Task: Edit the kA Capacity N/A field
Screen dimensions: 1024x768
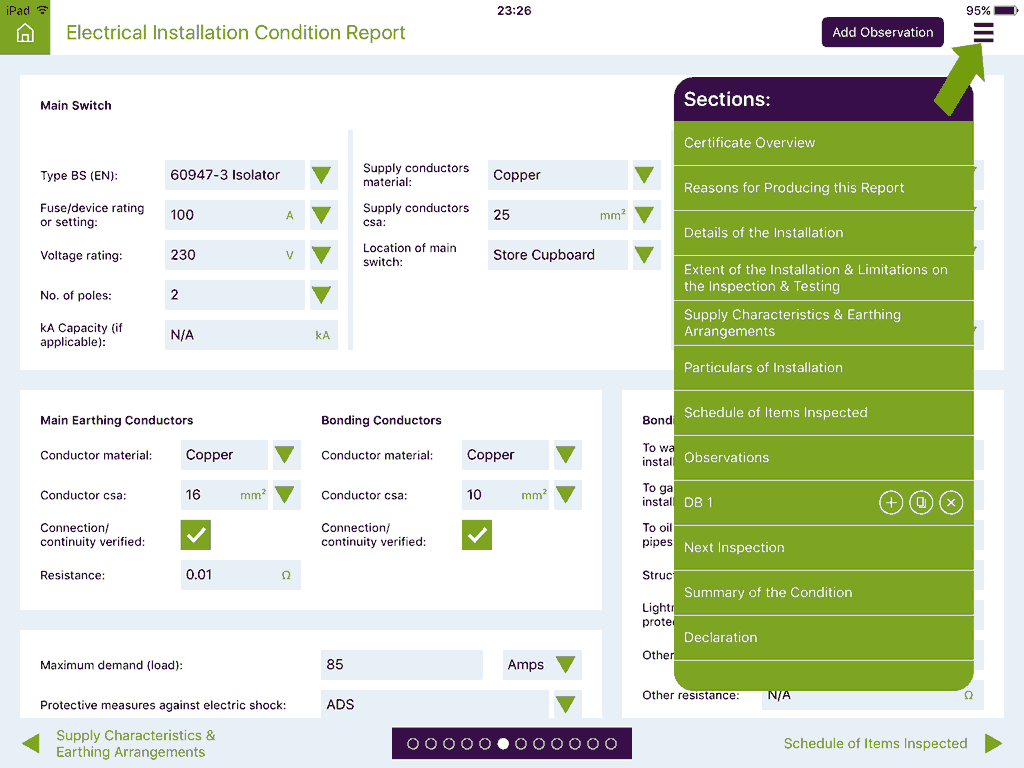Action: pyautogui.click(x=251, y=335)
